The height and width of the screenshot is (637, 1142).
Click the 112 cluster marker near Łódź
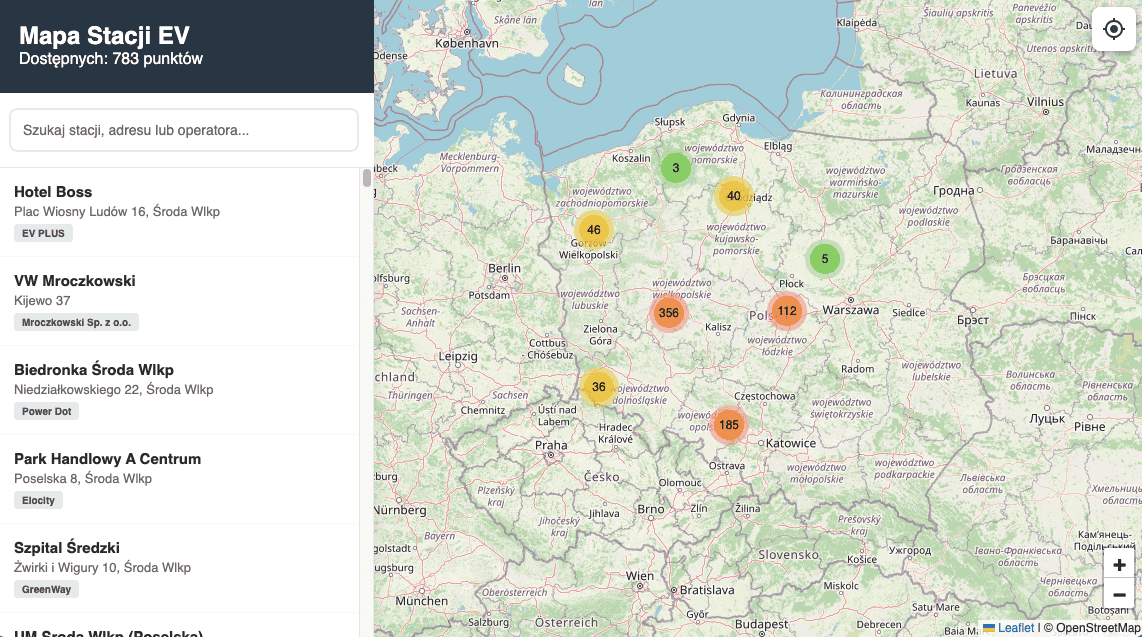tap(787, 311)
